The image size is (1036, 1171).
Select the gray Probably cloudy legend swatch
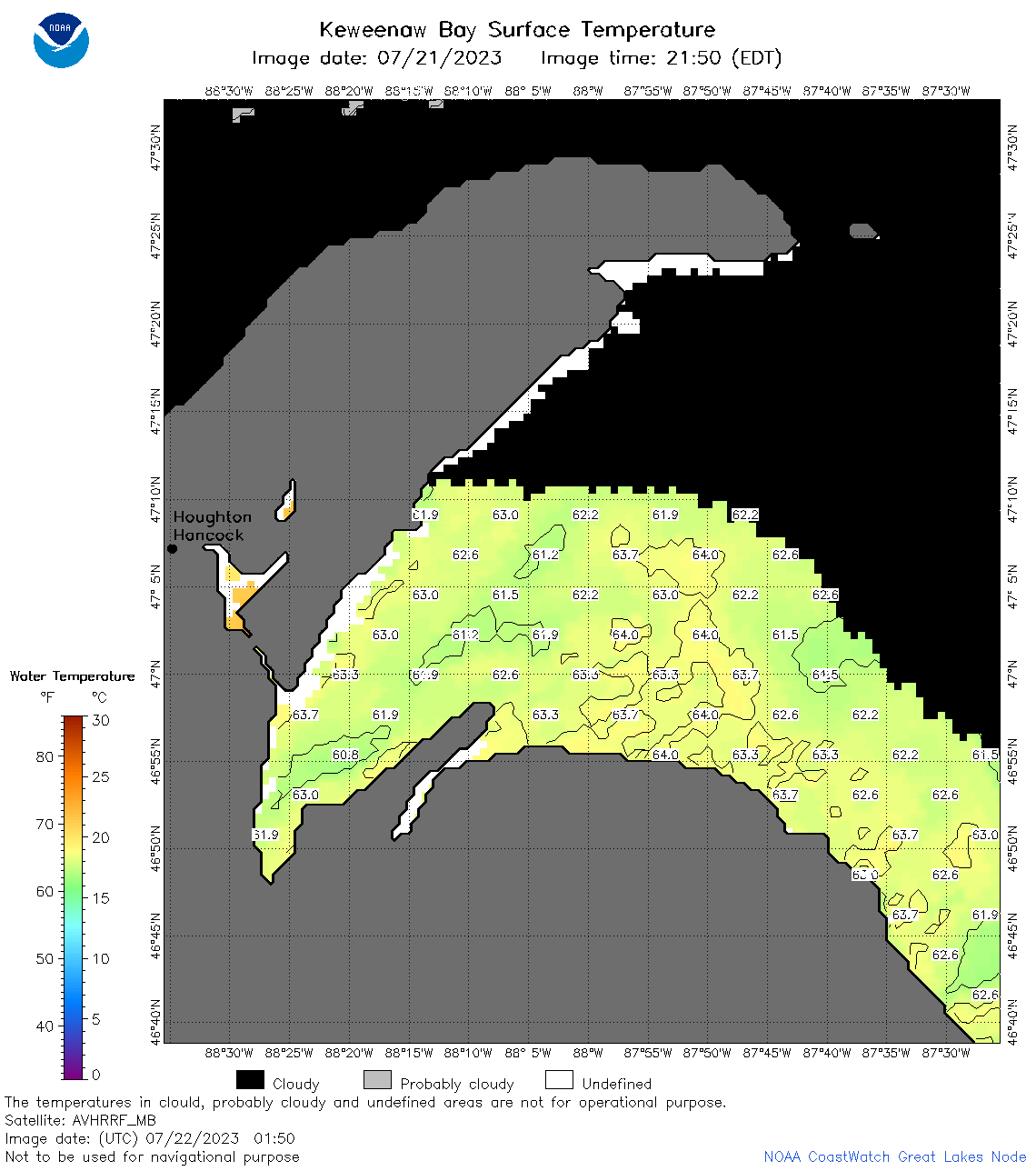coord(377,1080)
